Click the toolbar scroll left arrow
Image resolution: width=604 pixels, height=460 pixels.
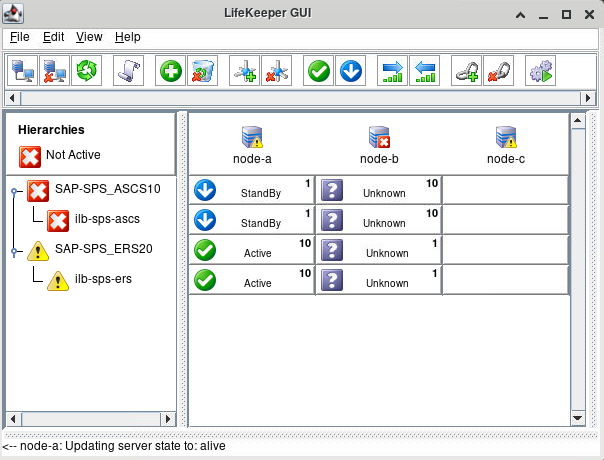[12, 98]
